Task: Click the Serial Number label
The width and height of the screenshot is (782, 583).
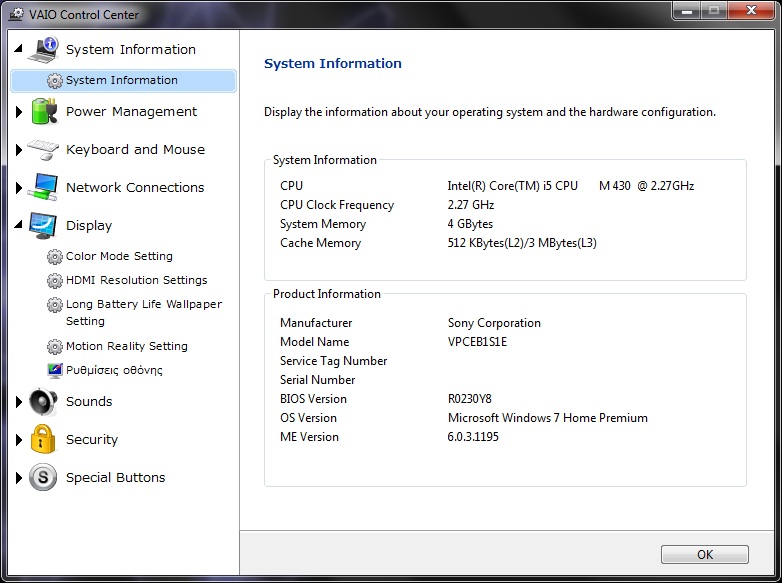Action: tap(318, 380)
